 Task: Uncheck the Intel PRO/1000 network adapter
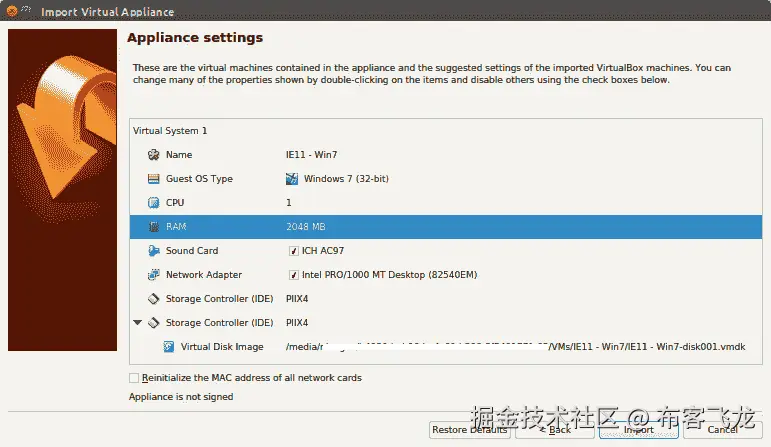pyautogui.click(x=293, y=275)
